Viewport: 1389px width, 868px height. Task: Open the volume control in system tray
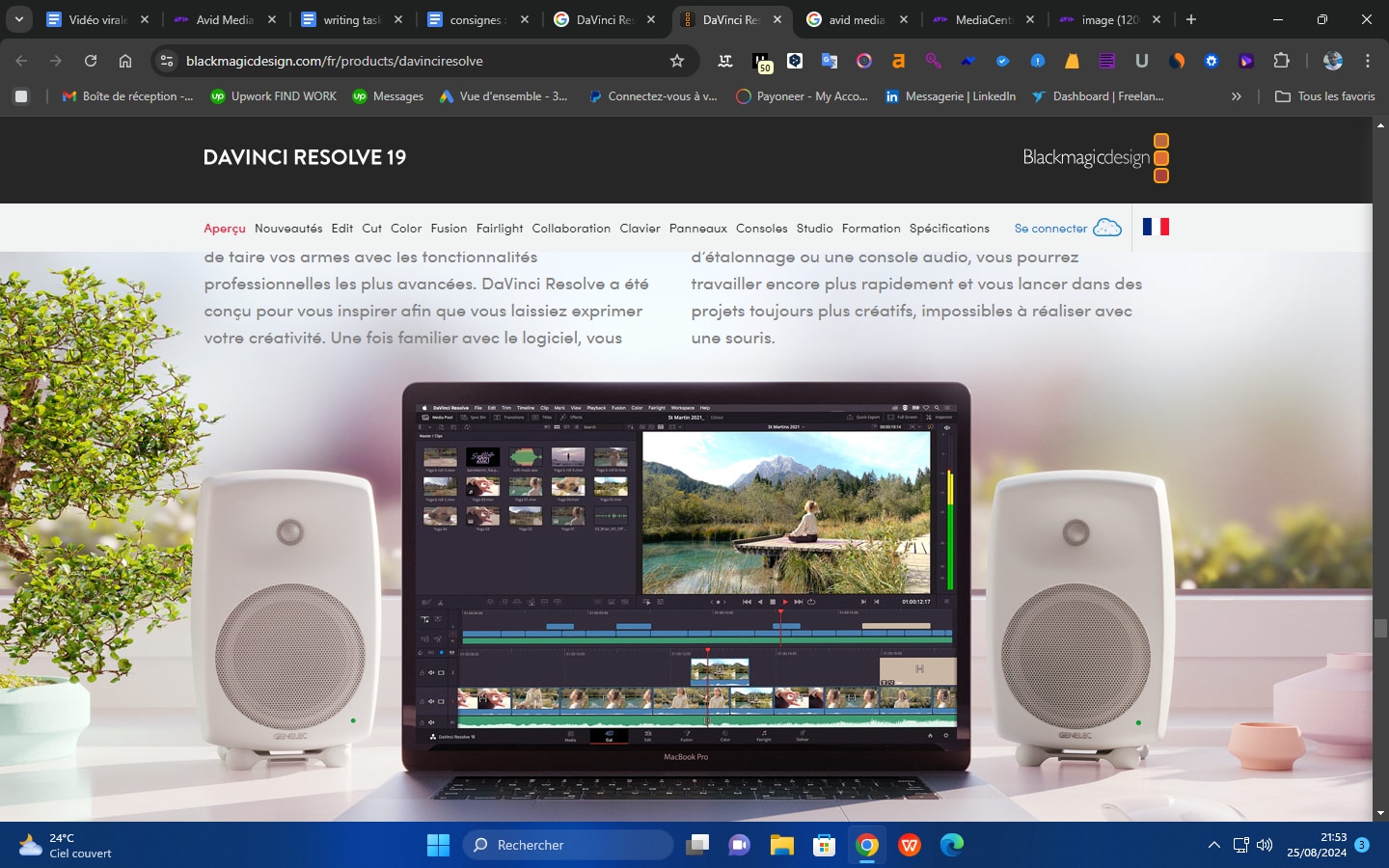(1265, 845)
